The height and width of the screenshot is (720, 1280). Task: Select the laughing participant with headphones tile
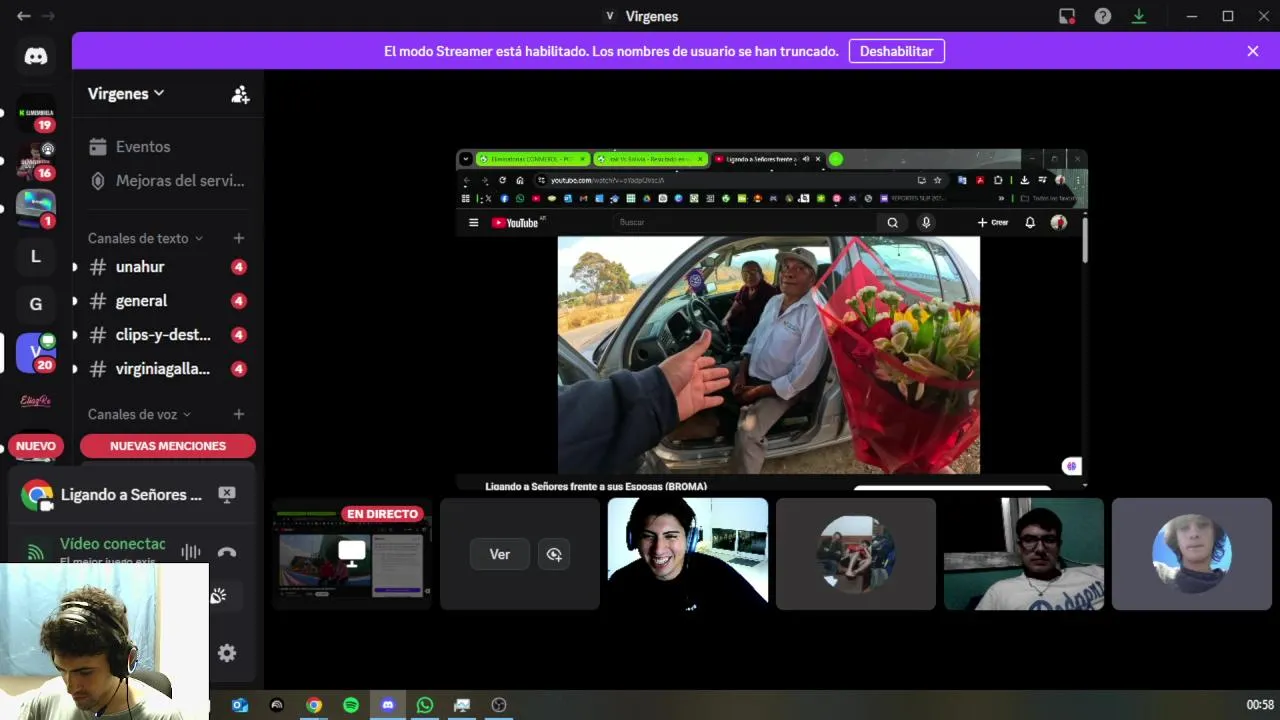[x=688, y=554]
